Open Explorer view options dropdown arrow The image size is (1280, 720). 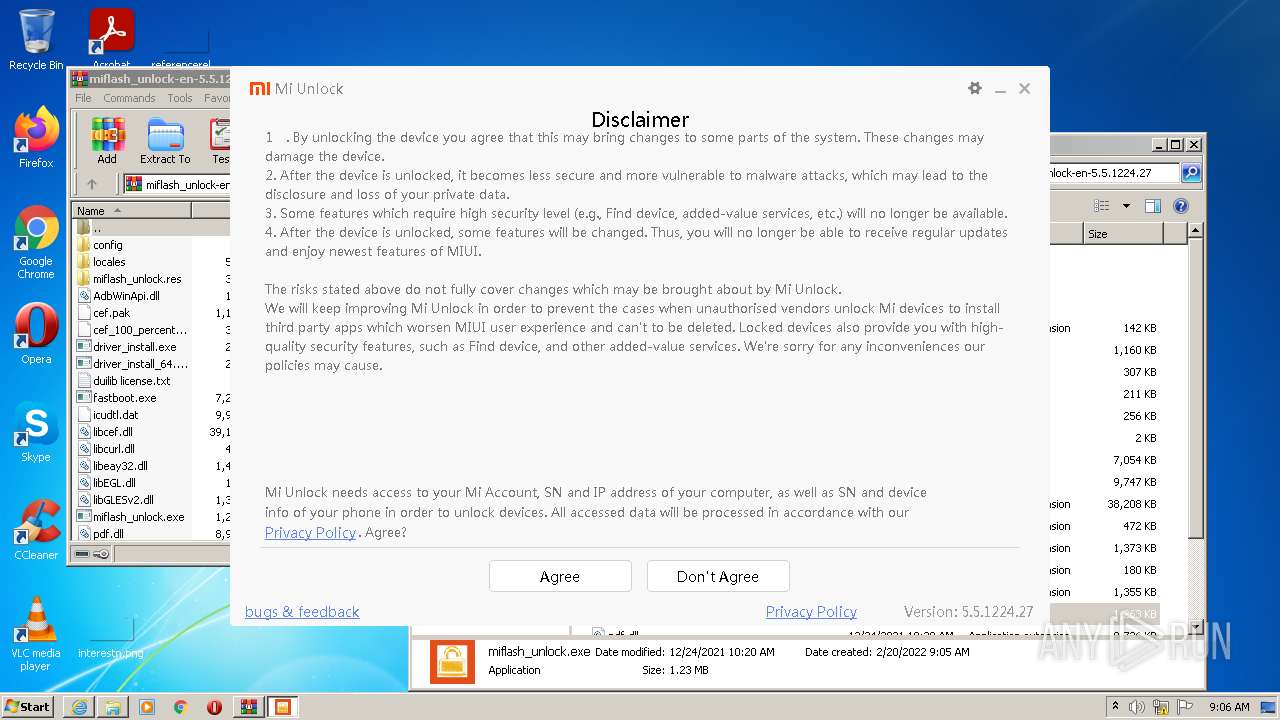(x=1126, y=206)
